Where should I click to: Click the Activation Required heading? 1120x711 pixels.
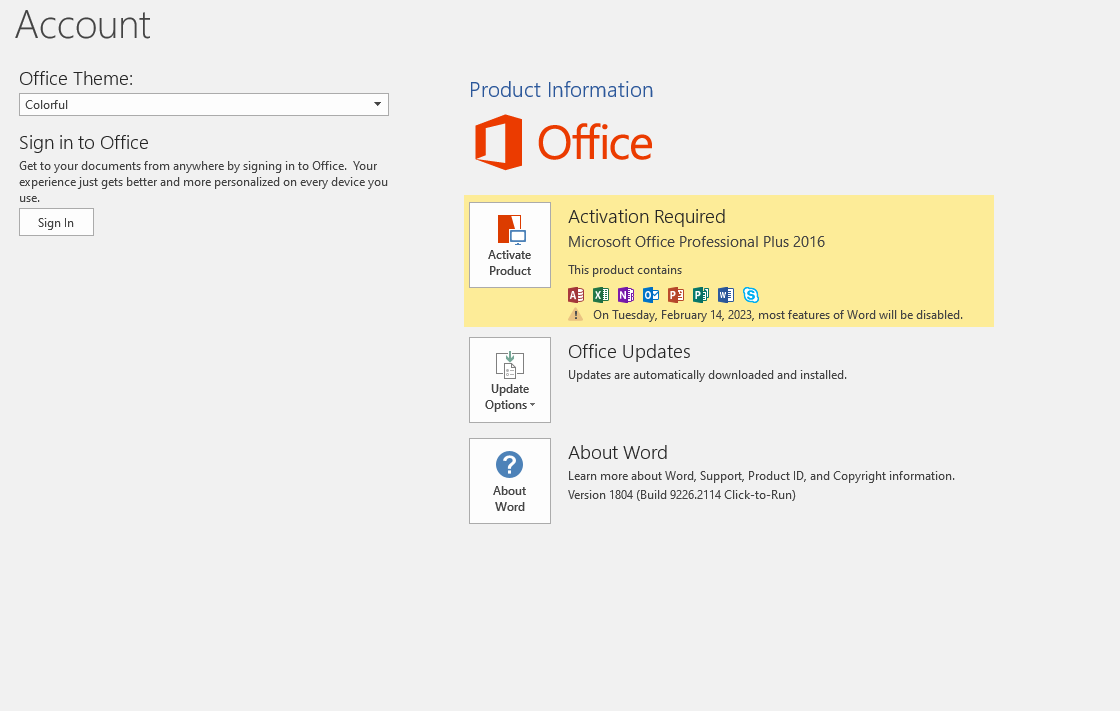[x=646, y=217]
